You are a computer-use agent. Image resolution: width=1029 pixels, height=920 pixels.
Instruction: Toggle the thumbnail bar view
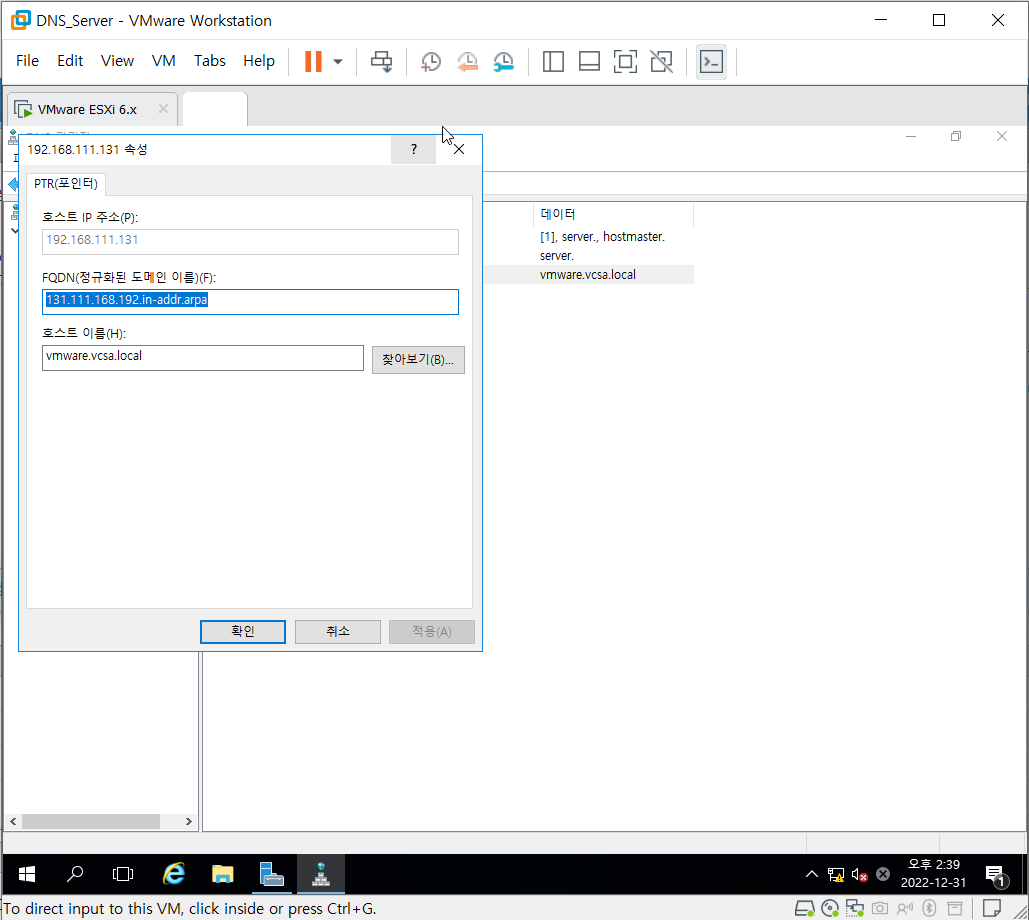pyautogui.click(x=589, y=62)
